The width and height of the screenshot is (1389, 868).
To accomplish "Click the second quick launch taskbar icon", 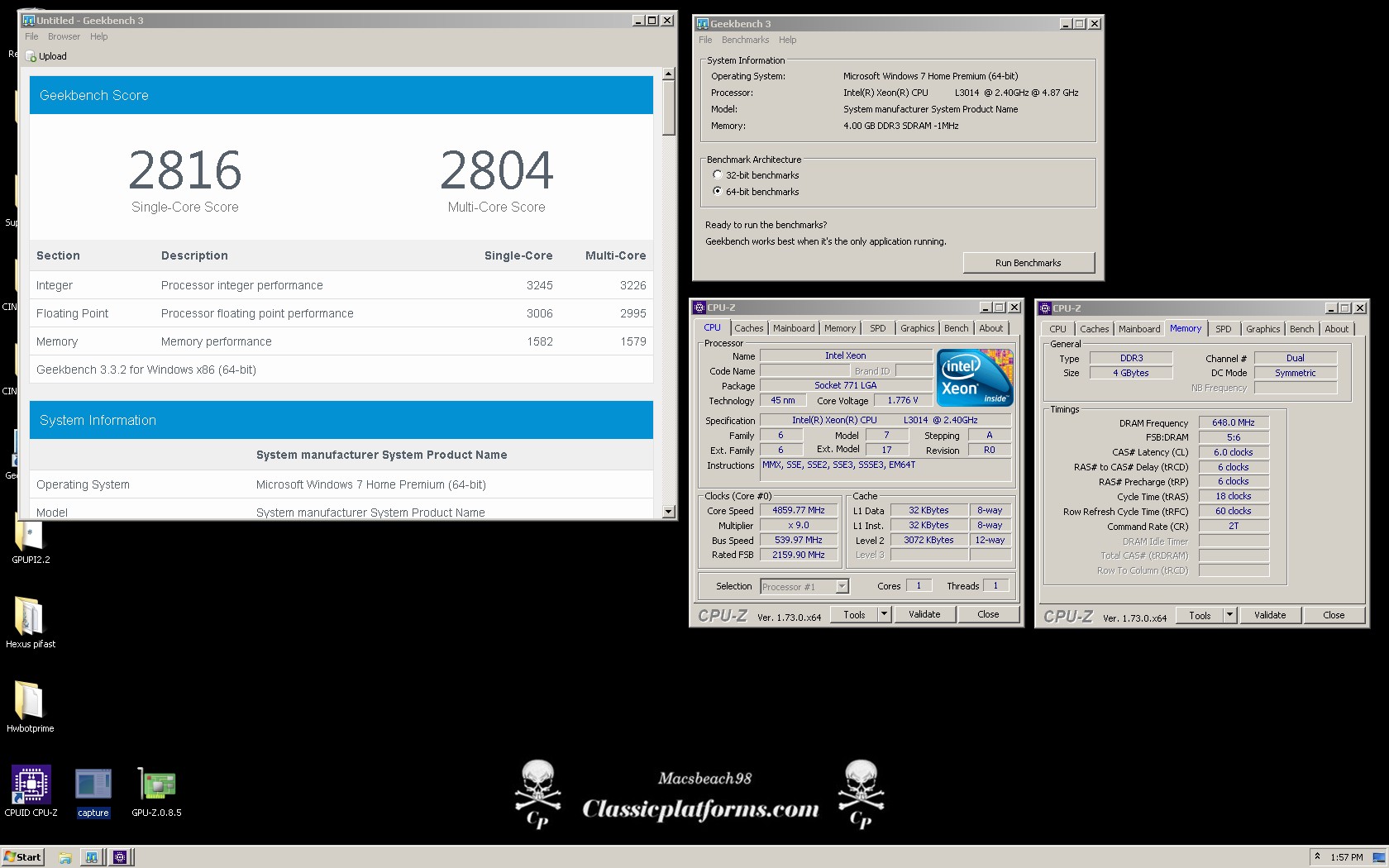I will click(92, 857).
